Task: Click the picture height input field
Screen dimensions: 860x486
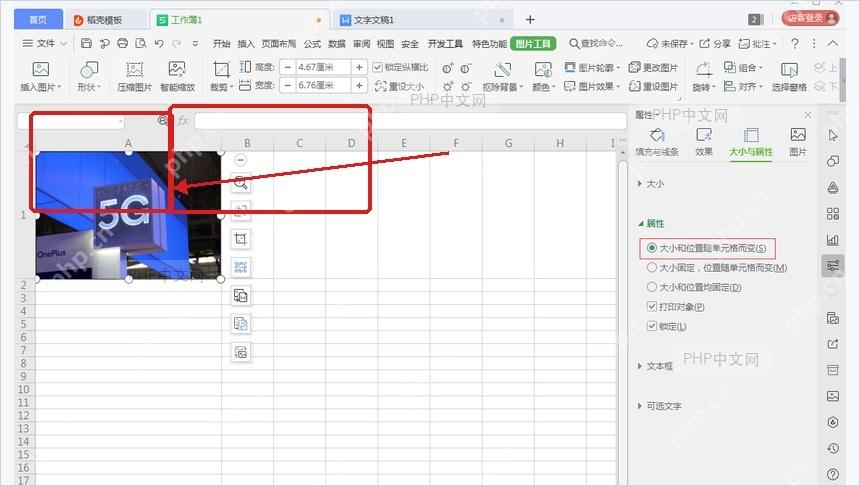Action: point(322,67)
